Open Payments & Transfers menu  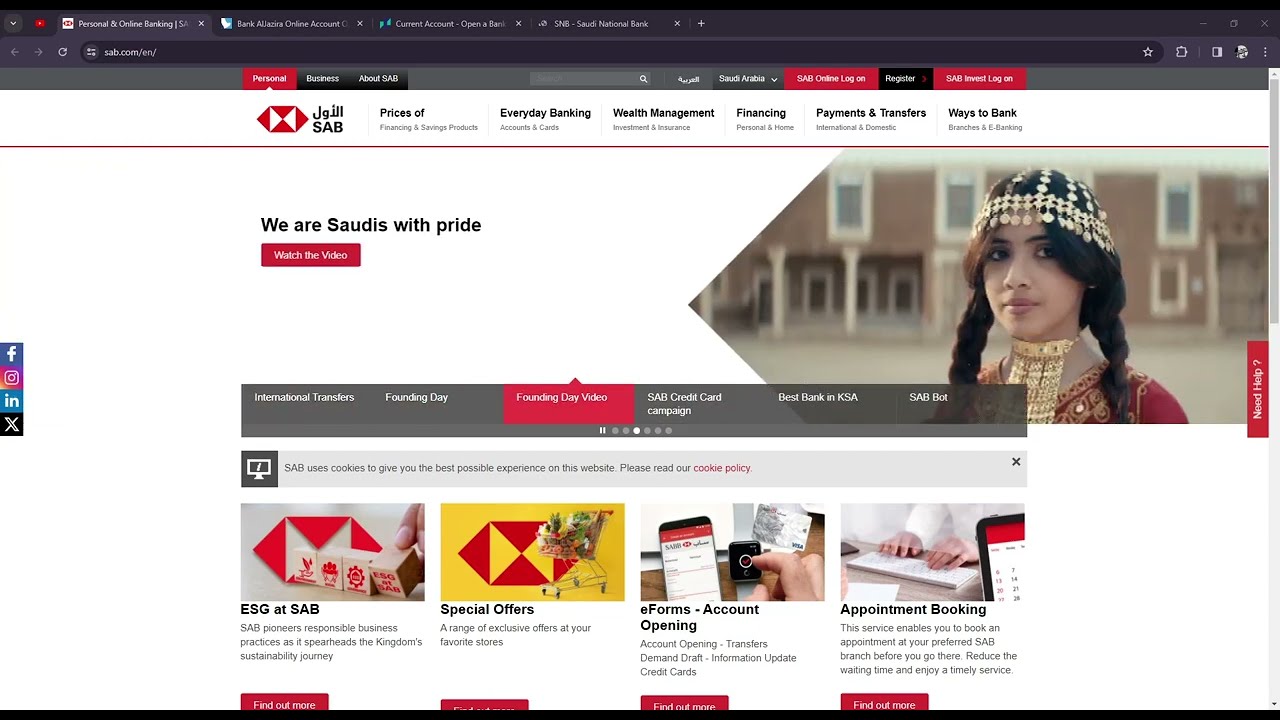pyautogui.click(x=871, y=119)
